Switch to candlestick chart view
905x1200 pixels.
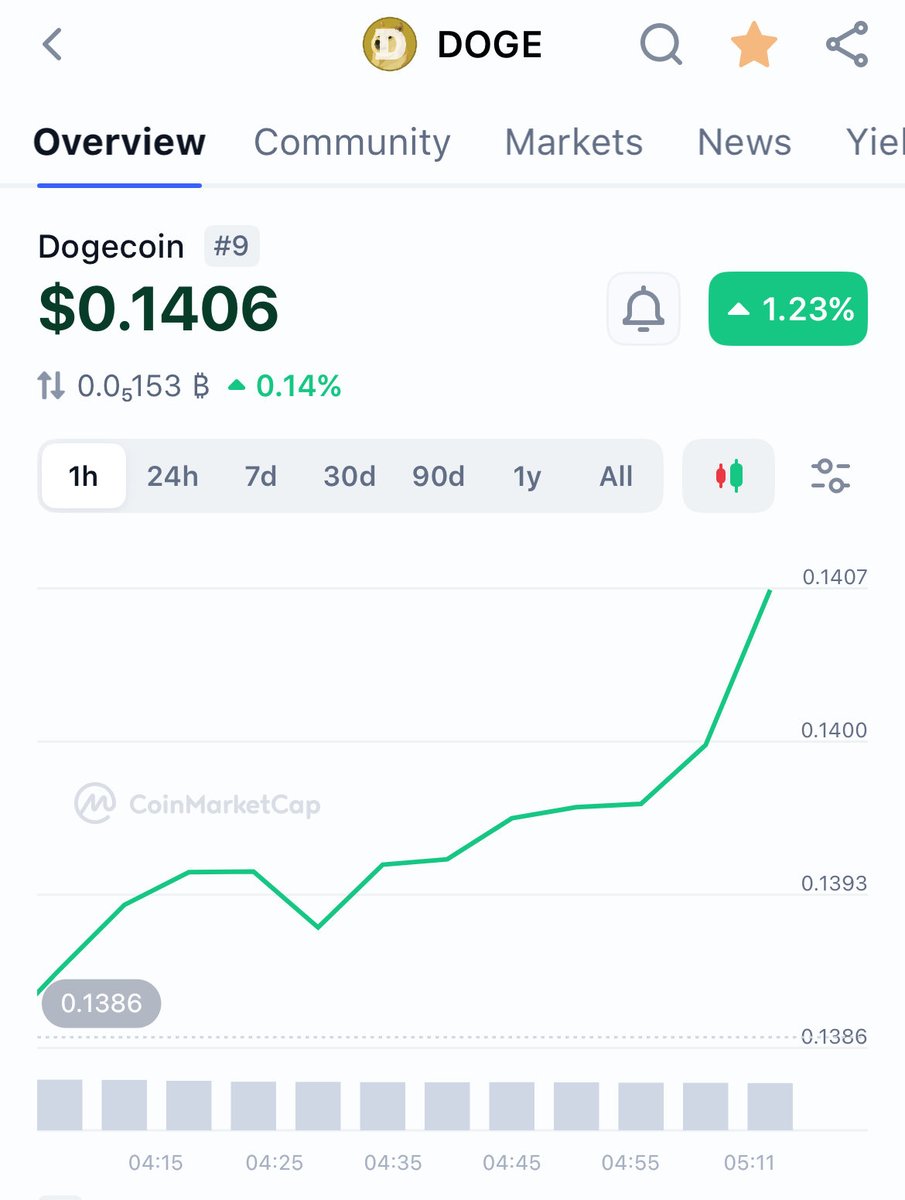pos(728,476)
